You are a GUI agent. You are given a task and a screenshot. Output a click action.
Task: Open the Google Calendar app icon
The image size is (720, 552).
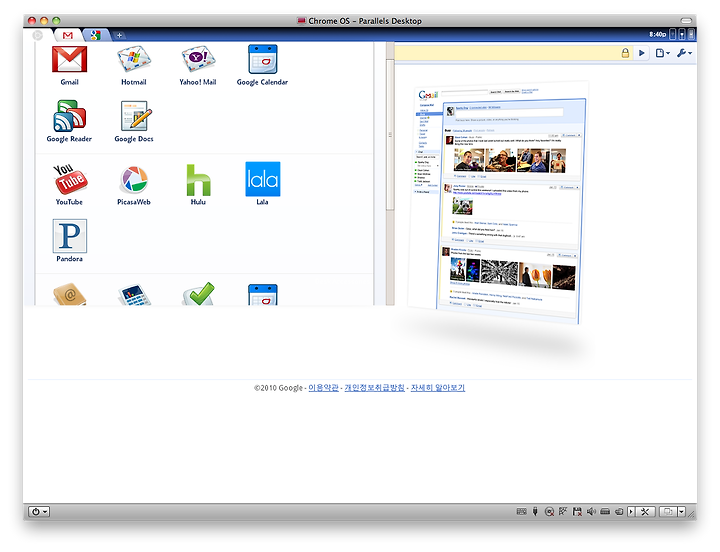pyautogui.click(x=262, y=59)
